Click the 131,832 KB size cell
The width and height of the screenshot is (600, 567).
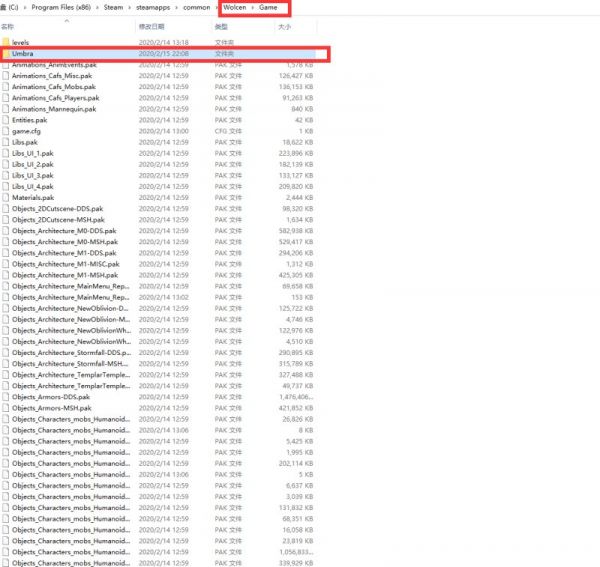tap(296, 508)
